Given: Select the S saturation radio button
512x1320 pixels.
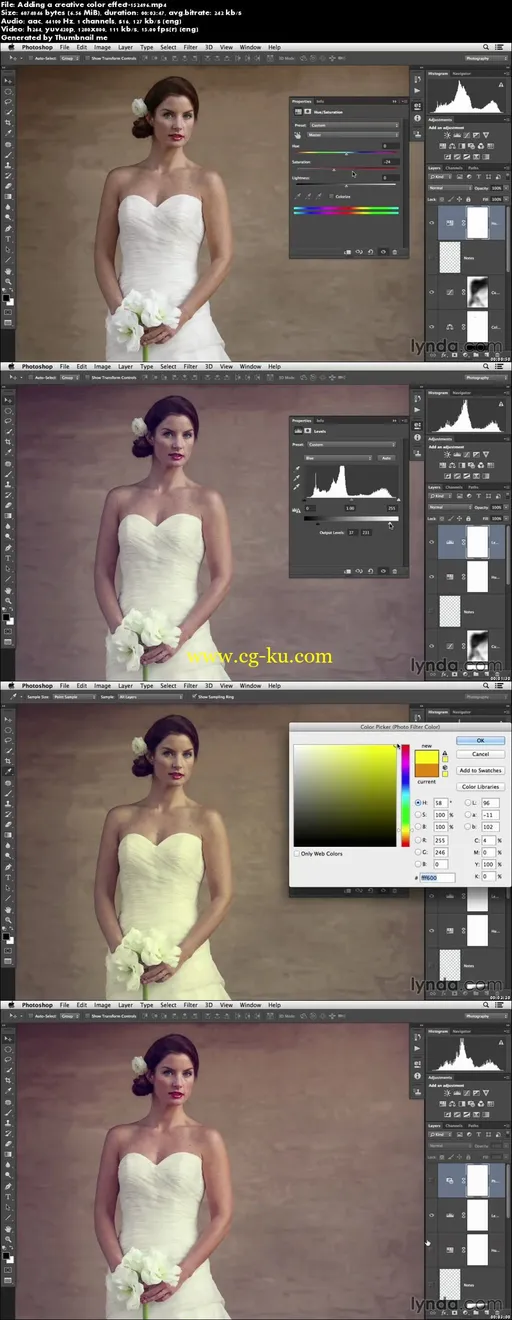Looking at the screenshot, I should (x=418, y=814).
